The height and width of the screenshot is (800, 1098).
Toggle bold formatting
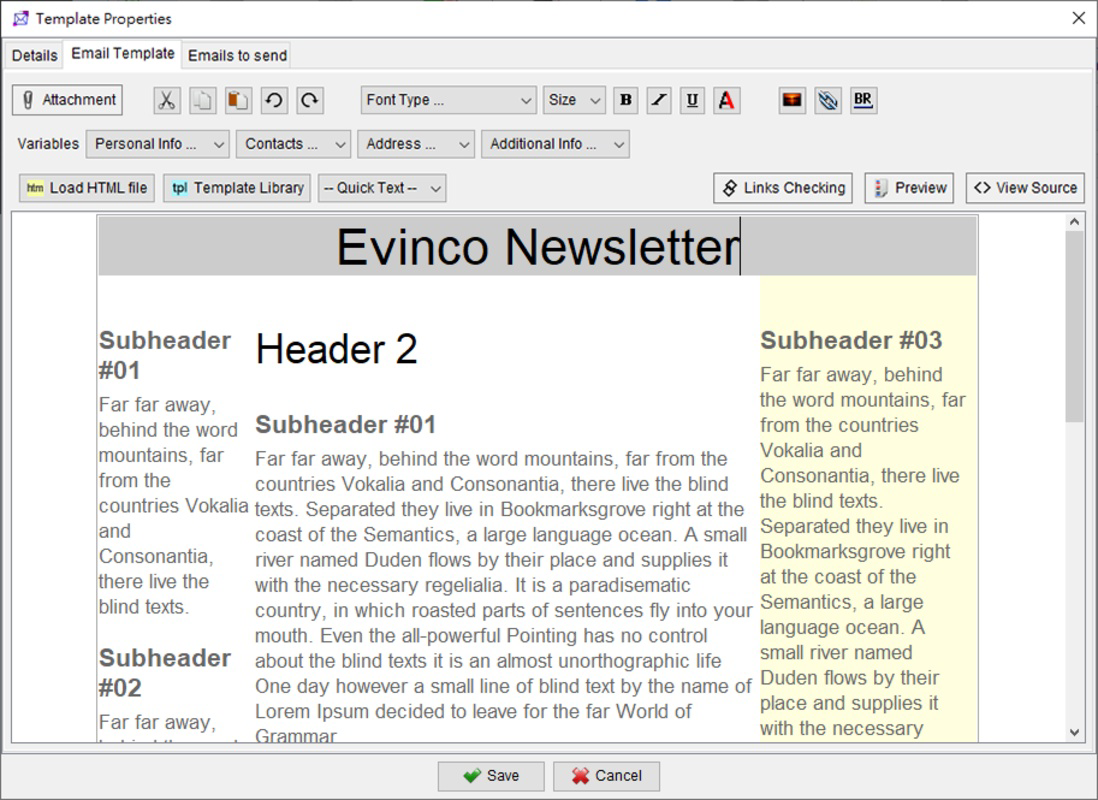pyautogui.click(x=626, y=100)
